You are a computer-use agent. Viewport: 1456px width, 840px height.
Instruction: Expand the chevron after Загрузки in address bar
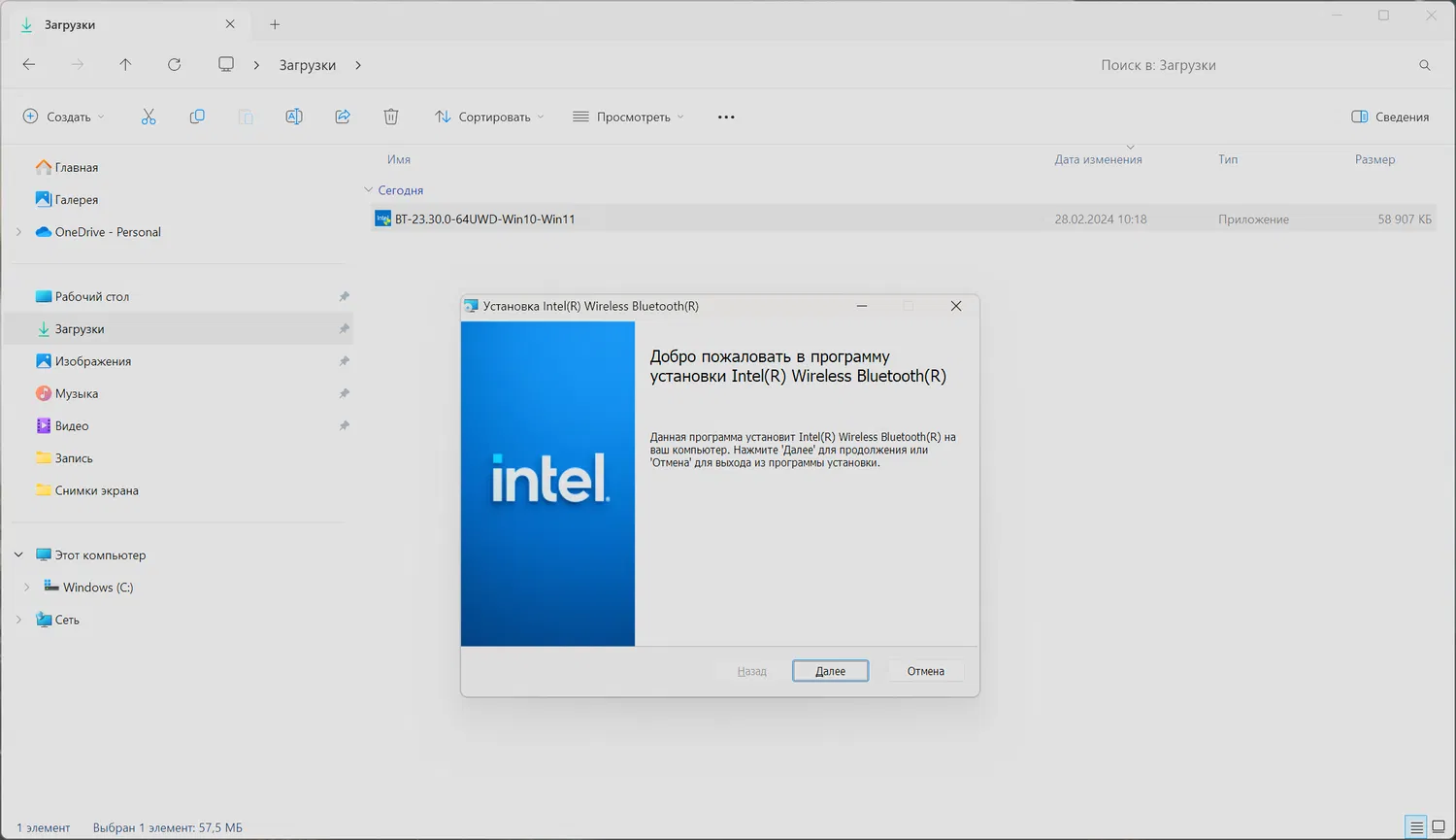pyautogui.click(x=358, y=65)
